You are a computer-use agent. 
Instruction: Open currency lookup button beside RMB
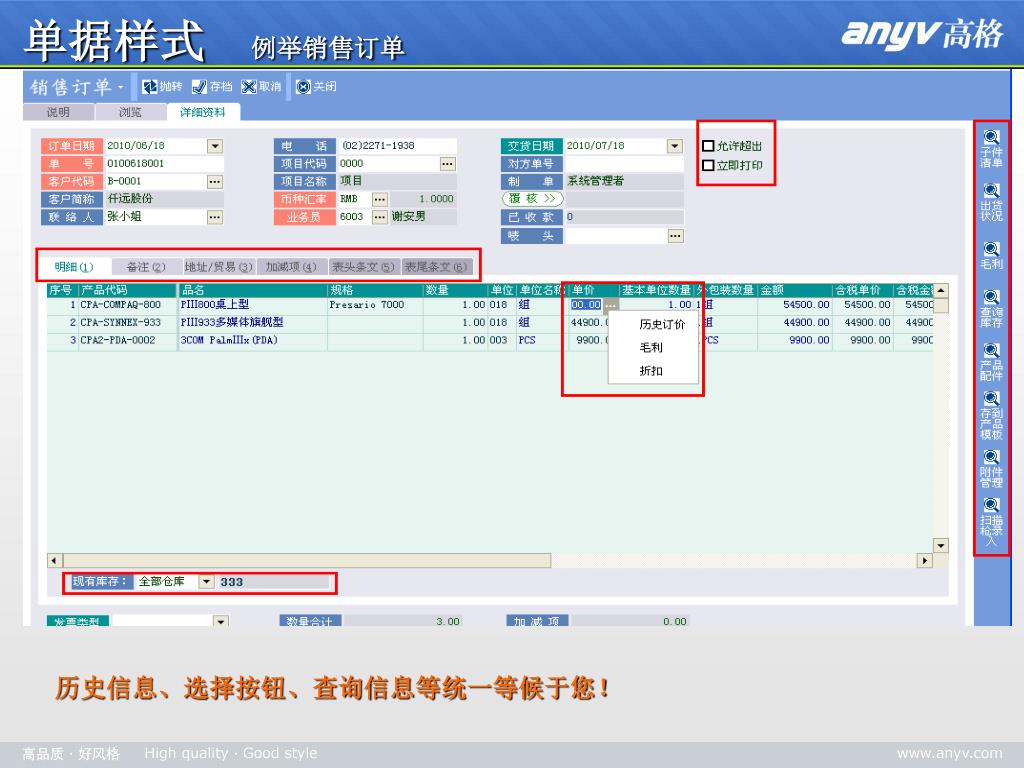tap(380, 199)
